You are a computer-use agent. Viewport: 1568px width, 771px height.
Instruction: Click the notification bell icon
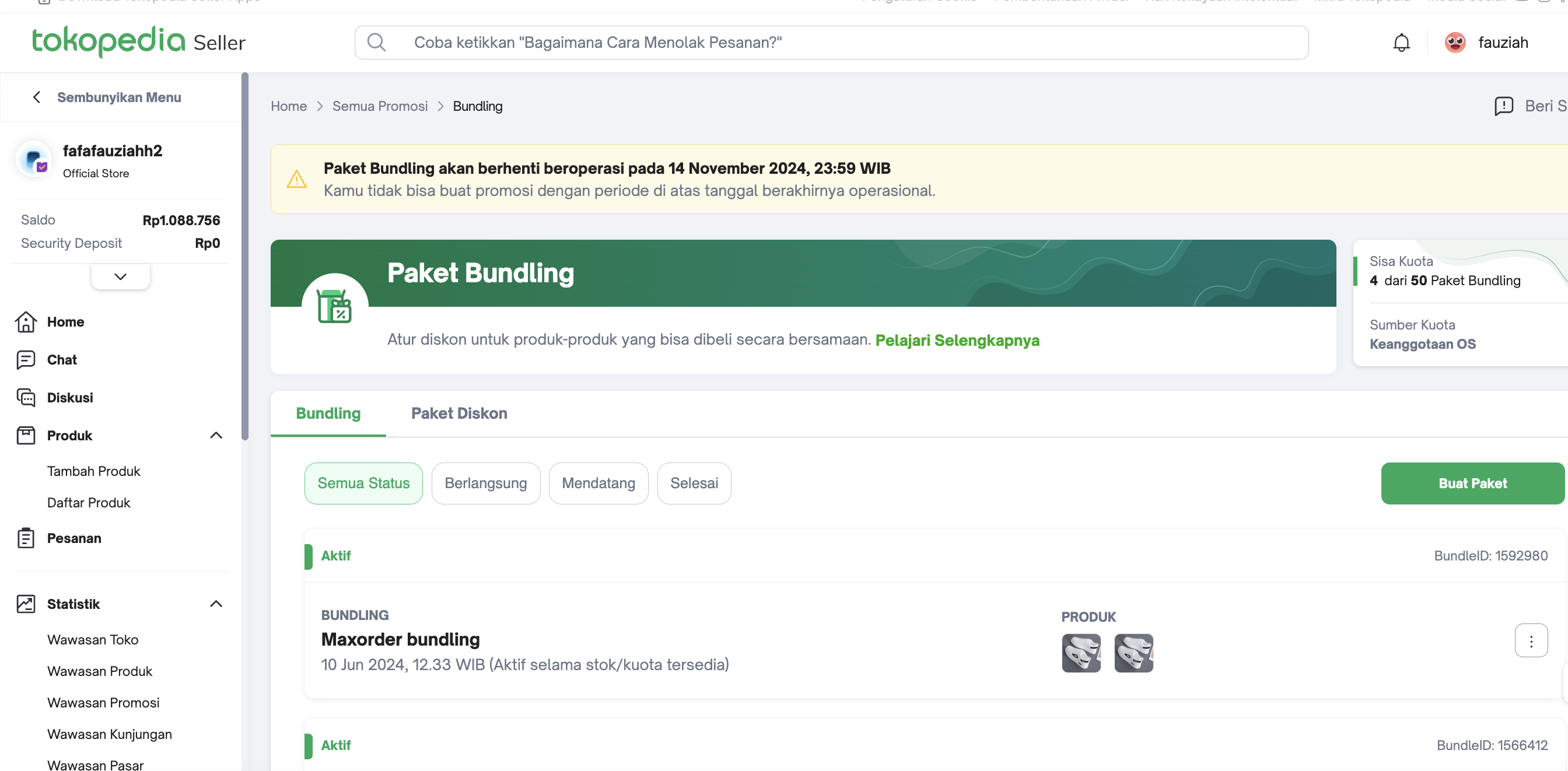click(x=1401, y=43)
